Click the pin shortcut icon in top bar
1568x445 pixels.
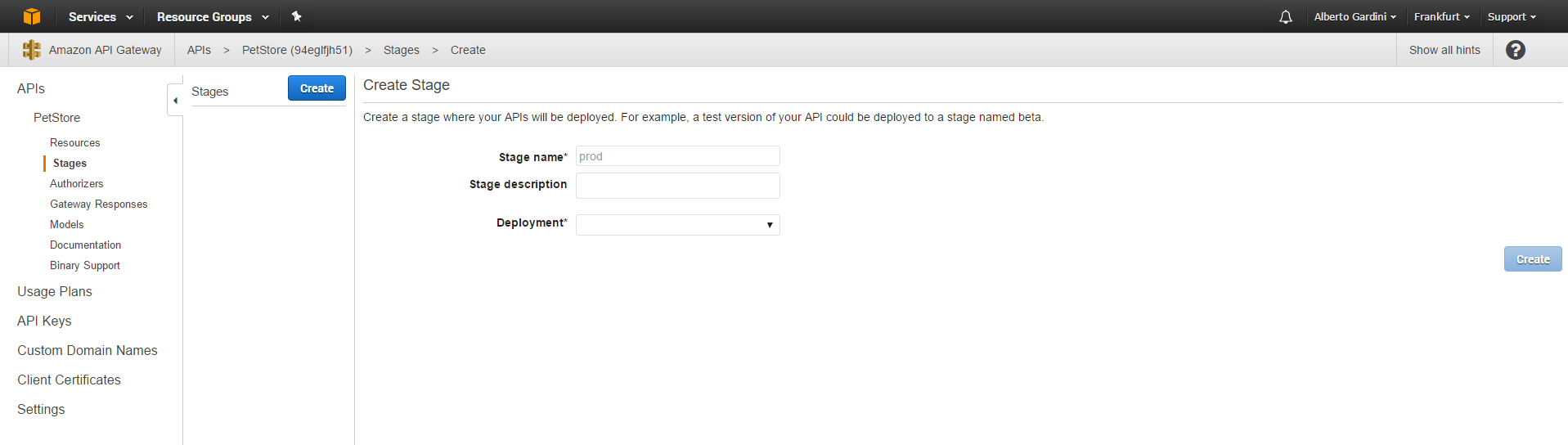tap(297, 16)
